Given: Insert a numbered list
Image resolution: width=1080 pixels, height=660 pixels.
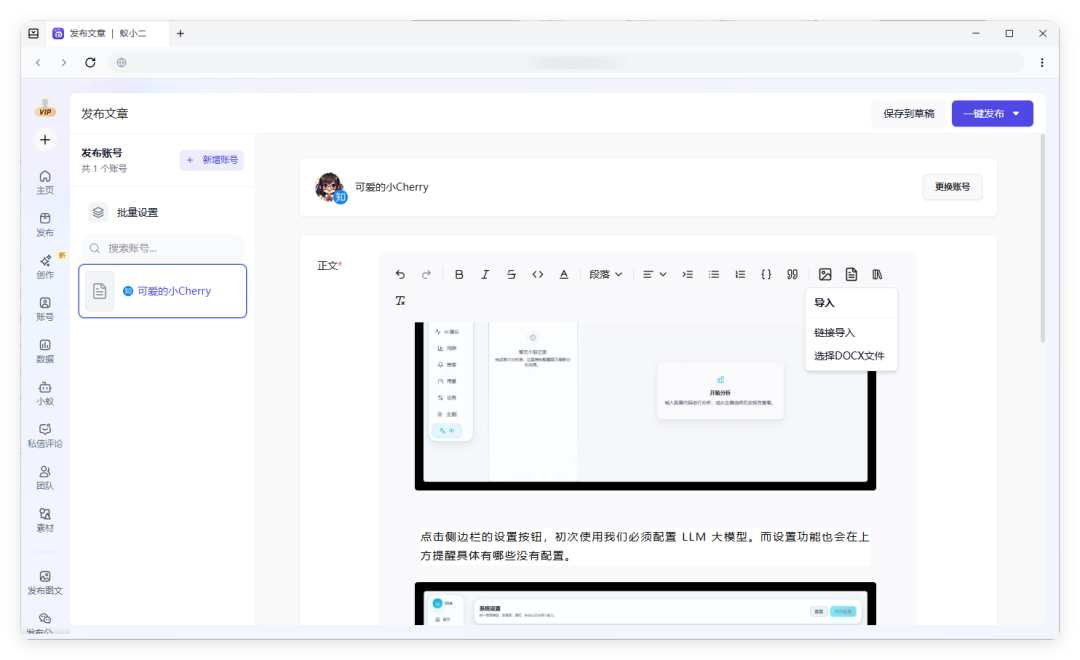Looking at the screenshot, I should [x=740, y=274].
